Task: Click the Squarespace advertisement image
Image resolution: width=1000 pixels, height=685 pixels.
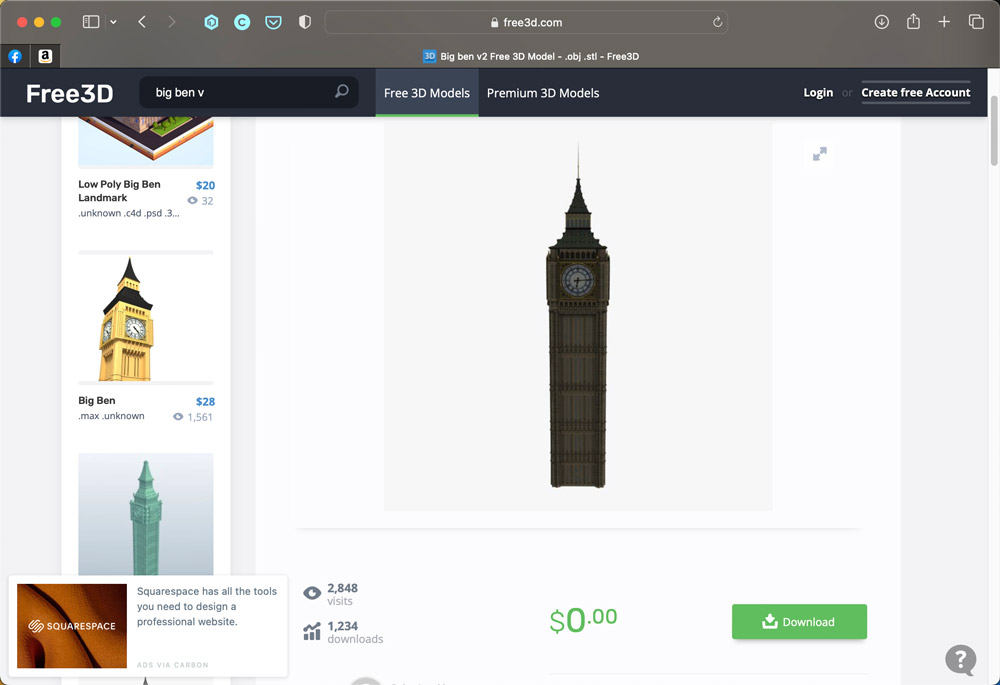Action: point(72,626)
